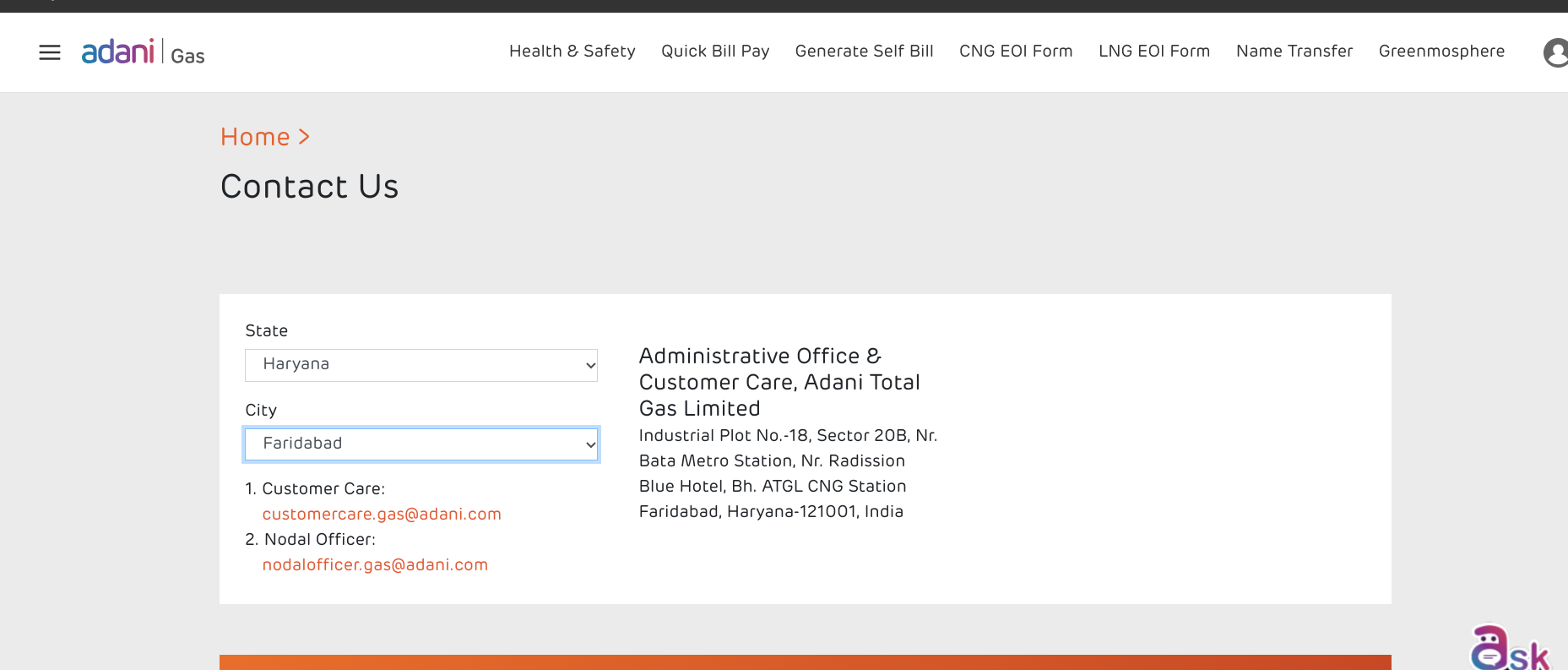Select the LNG EOI Form link
The image size is (1568, 670).
click(1153, 52)
